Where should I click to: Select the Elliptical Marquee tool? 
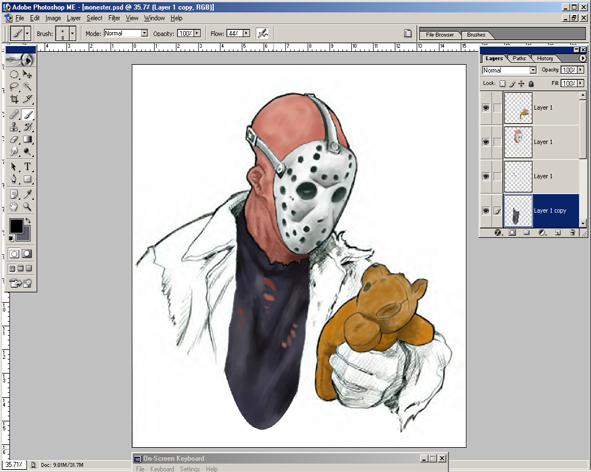(14, 74)
